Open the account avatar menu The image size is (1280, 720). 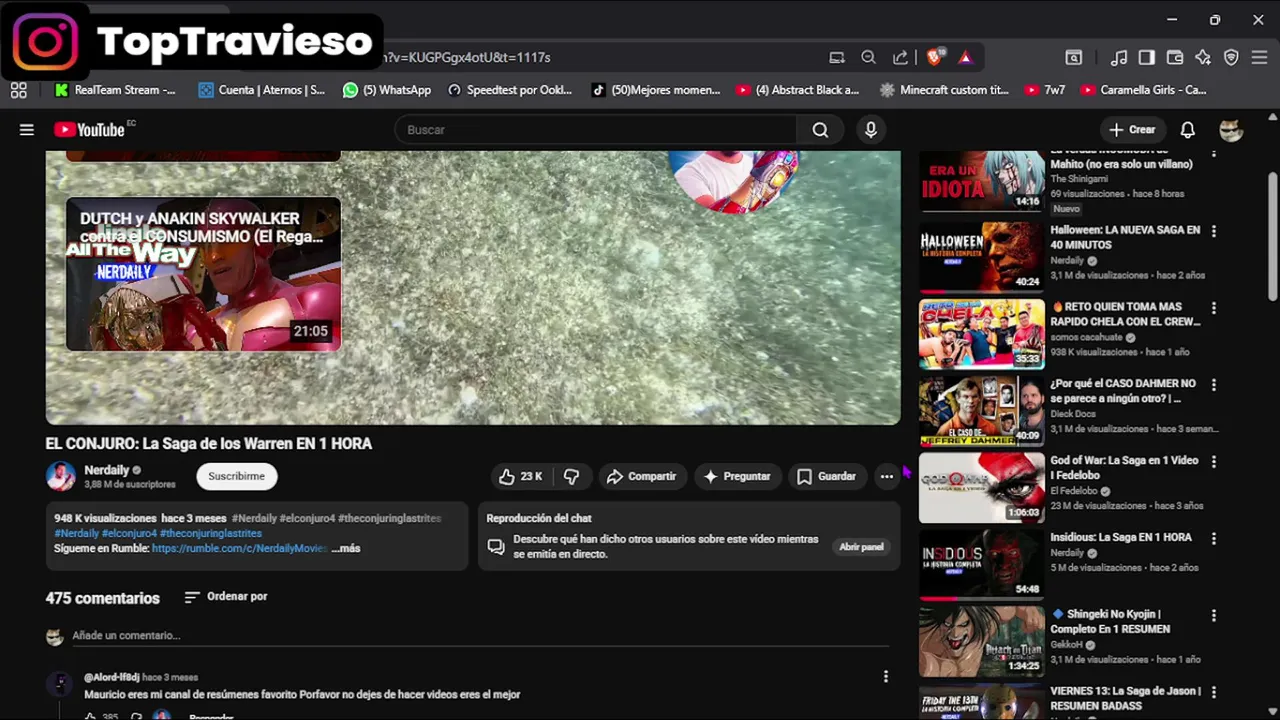pyautogui.click(x=1231, y=130)
